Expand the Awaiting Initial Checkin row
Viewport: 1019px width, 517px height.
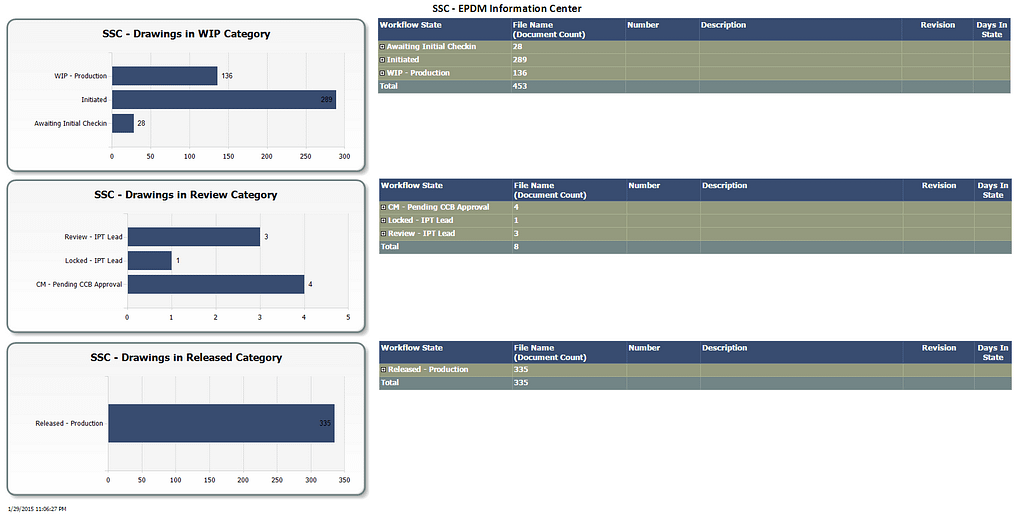382,47
